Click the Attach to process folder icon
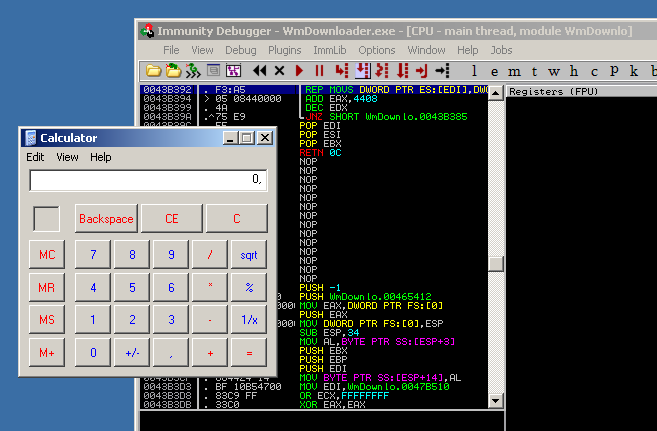 [x=173, y=71]
